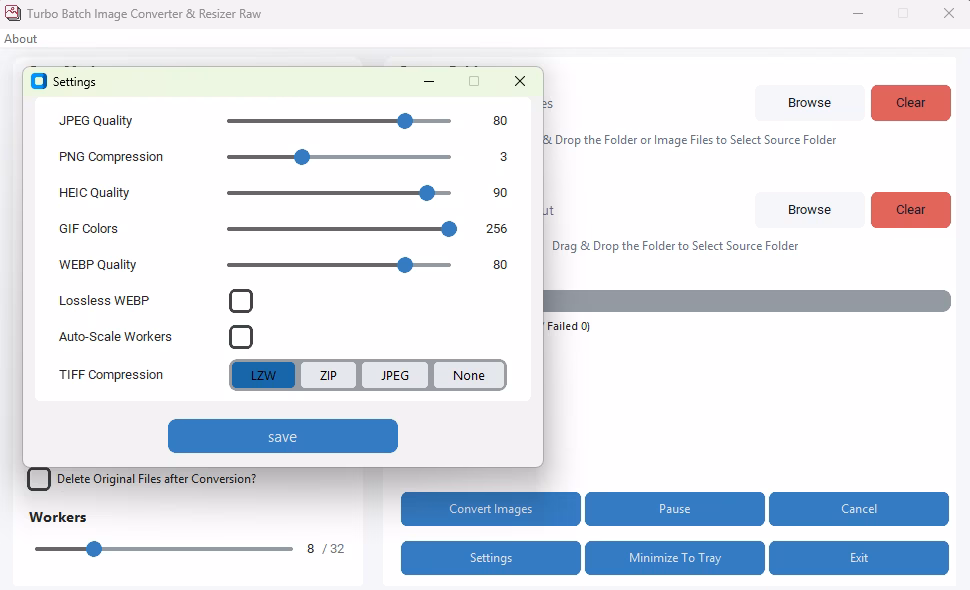The width and height of the screenshot is (970, 590).
Task: Open Settings from main window button
Action: (x=491, y=558)
